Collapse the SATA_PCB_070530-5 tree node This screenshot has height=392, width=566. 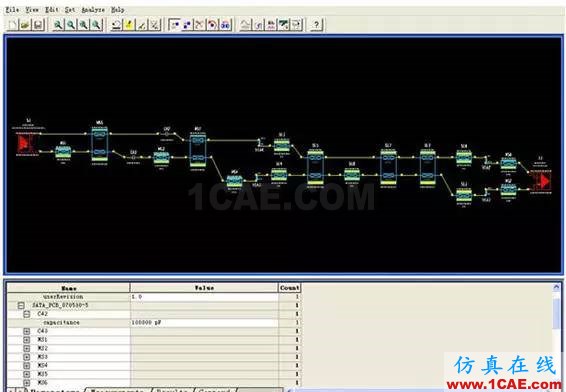click(21, 305)
